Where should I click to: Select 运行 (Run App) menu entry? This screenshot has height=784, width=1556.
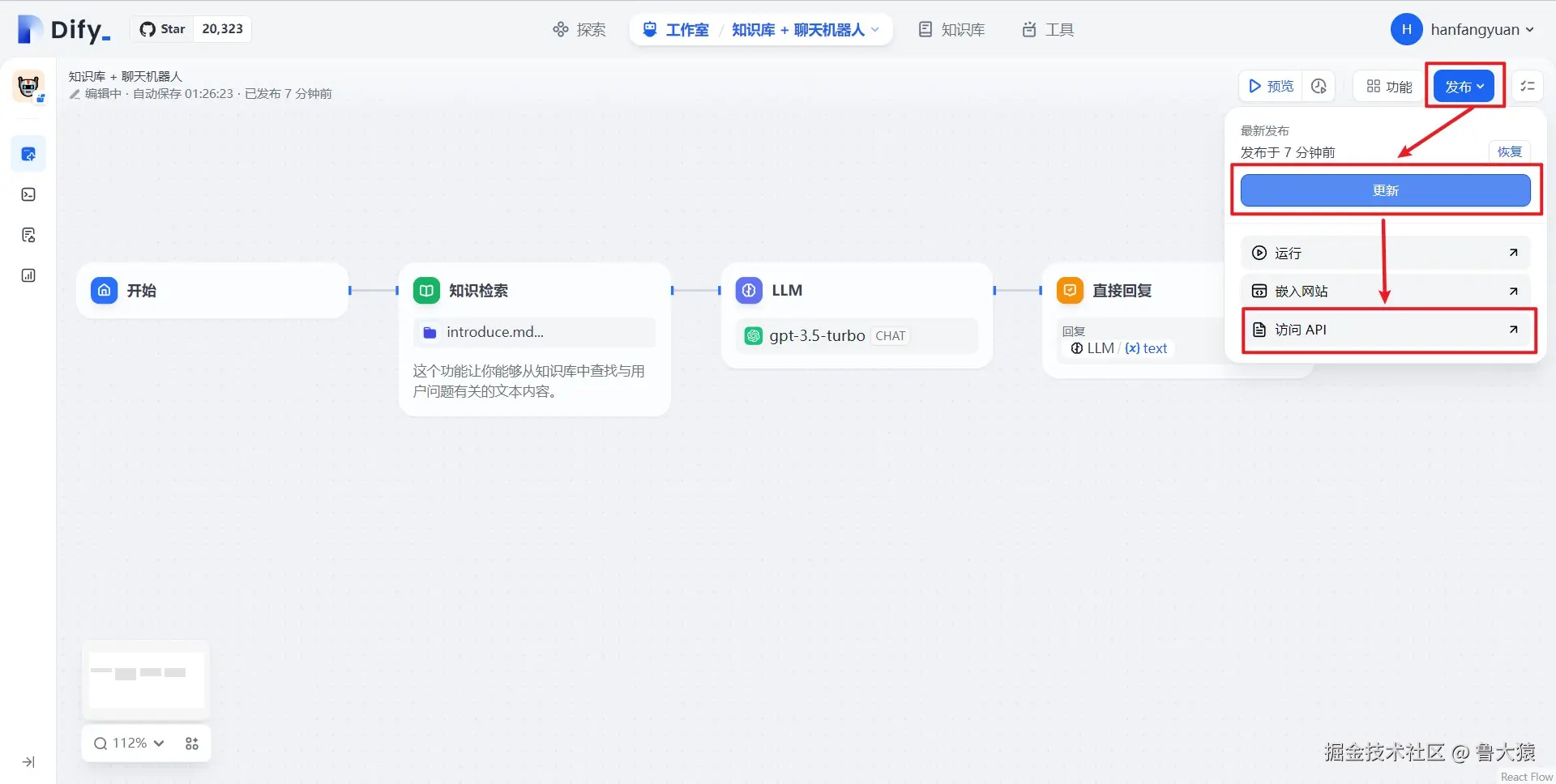click(x=1385, y=253)
